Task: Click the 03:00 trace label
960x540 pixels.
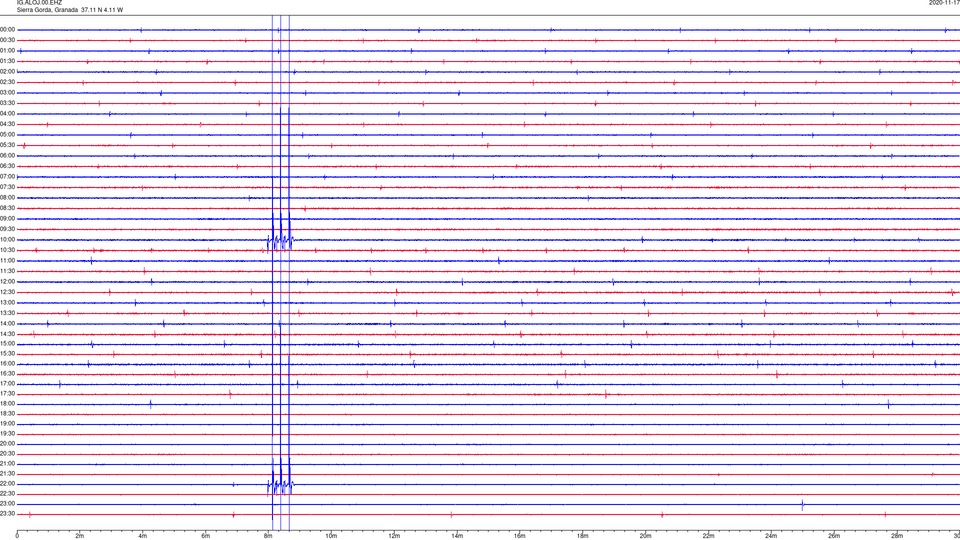Action: click(x=7, y=92)
